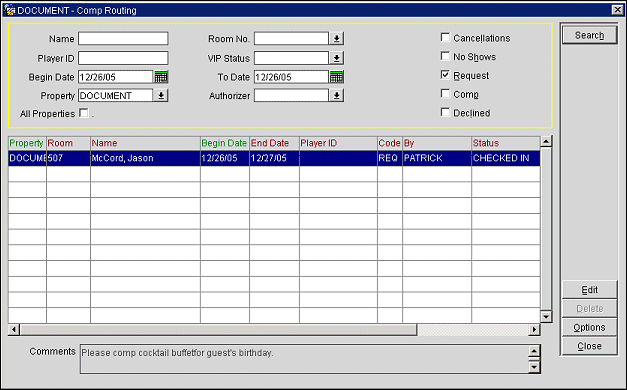This screenshot has height=390, width=627.
Task: Open the Authorizer dropdown arrow
Action: (x=336, y=95)
